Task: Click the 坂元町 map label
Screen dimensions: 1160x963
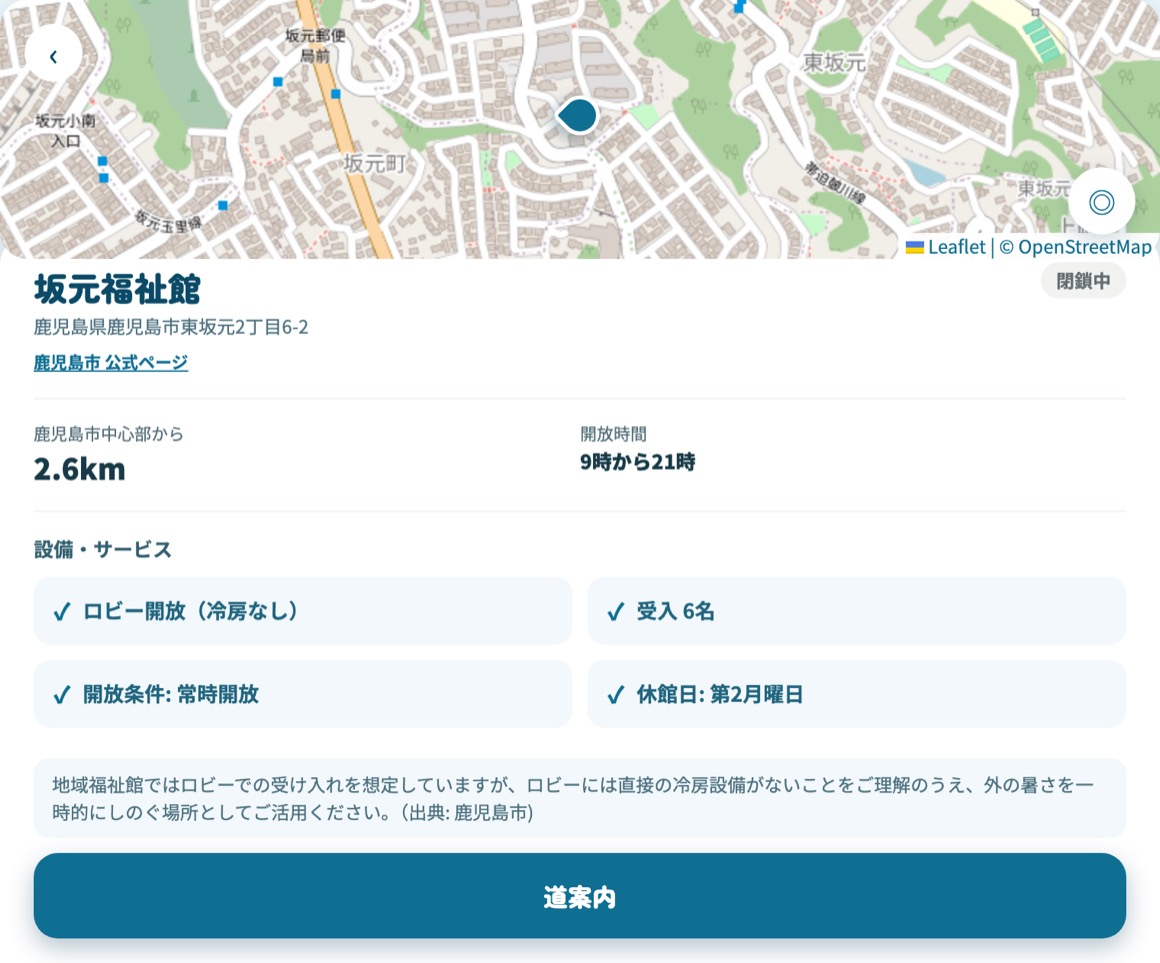Action: click(375, 163)
